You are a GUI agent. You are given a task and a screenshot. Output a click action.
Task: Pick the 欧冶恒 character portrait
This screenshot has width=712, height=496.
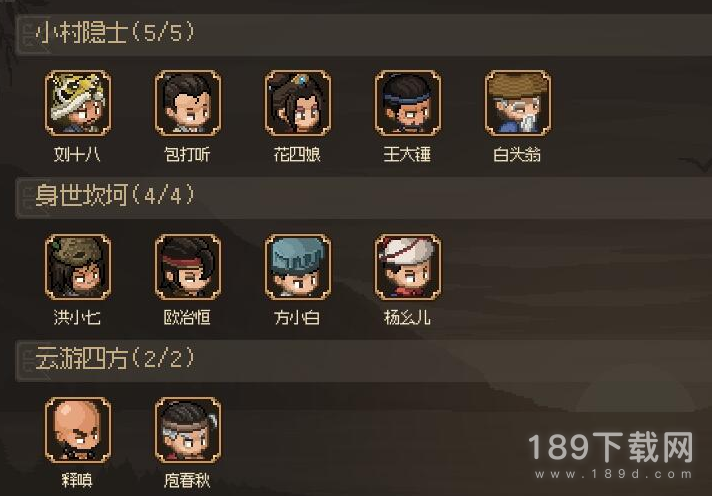pyautogui.click(x=188, y=267)
